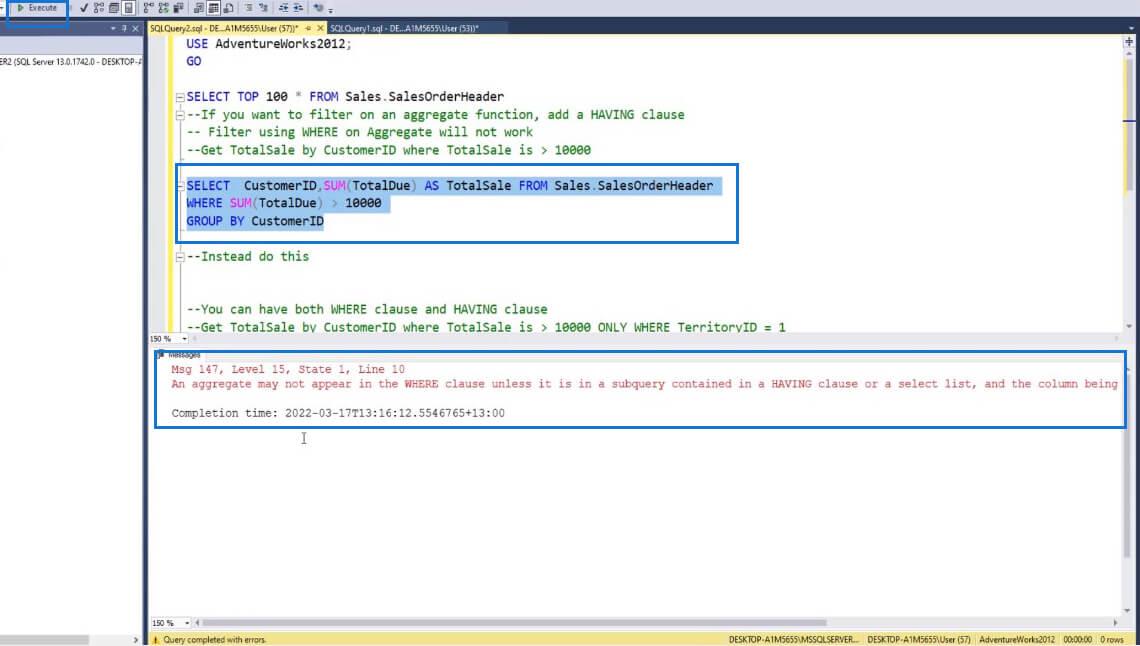This screenshot has width=1140, height=646.
Task: Pin the SQLQuery2.sql tab
Action: 308,28
